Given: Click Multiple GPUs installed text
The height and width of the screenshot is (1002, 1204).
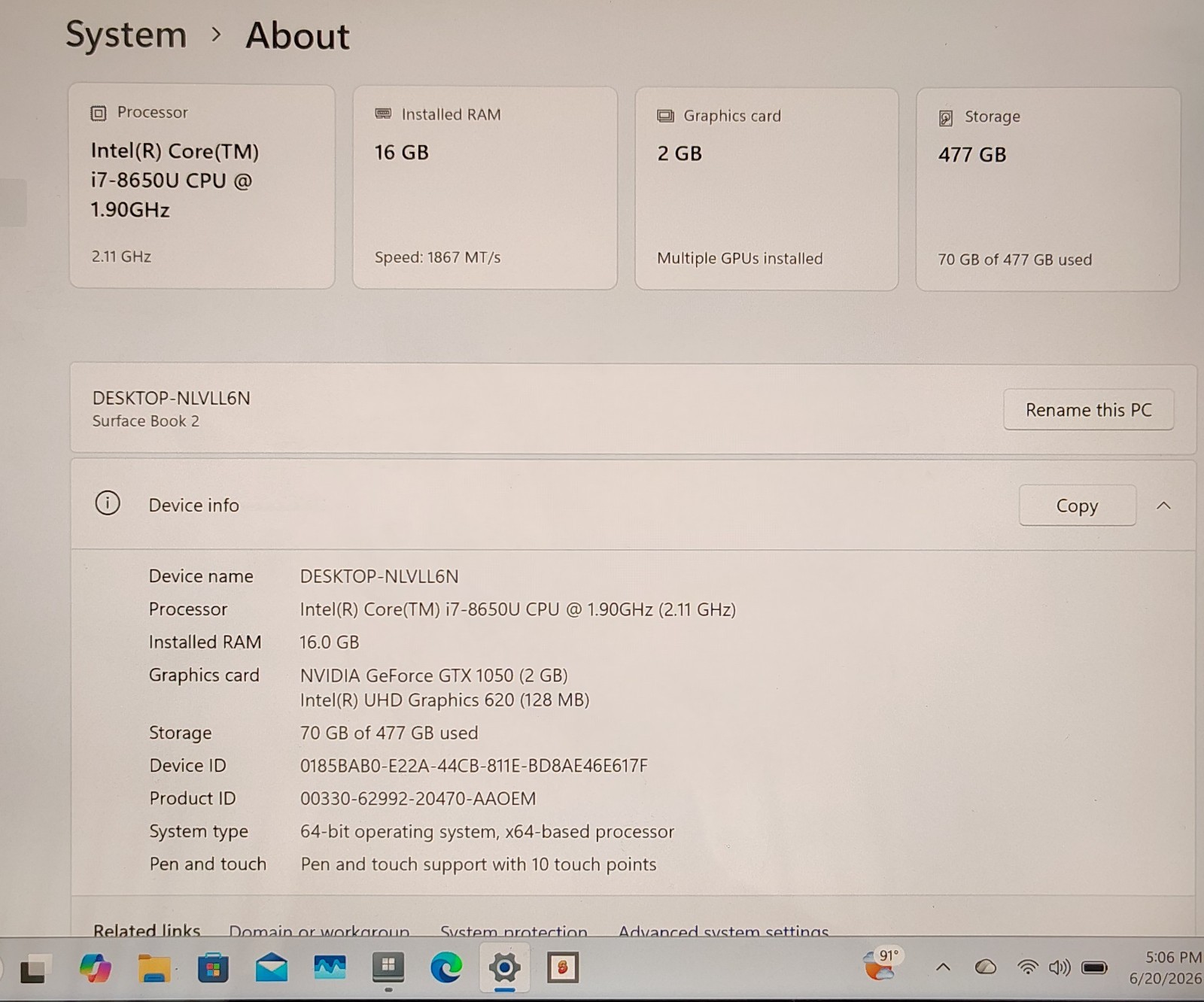Looking at the screenshot, I should coord(740,259).
